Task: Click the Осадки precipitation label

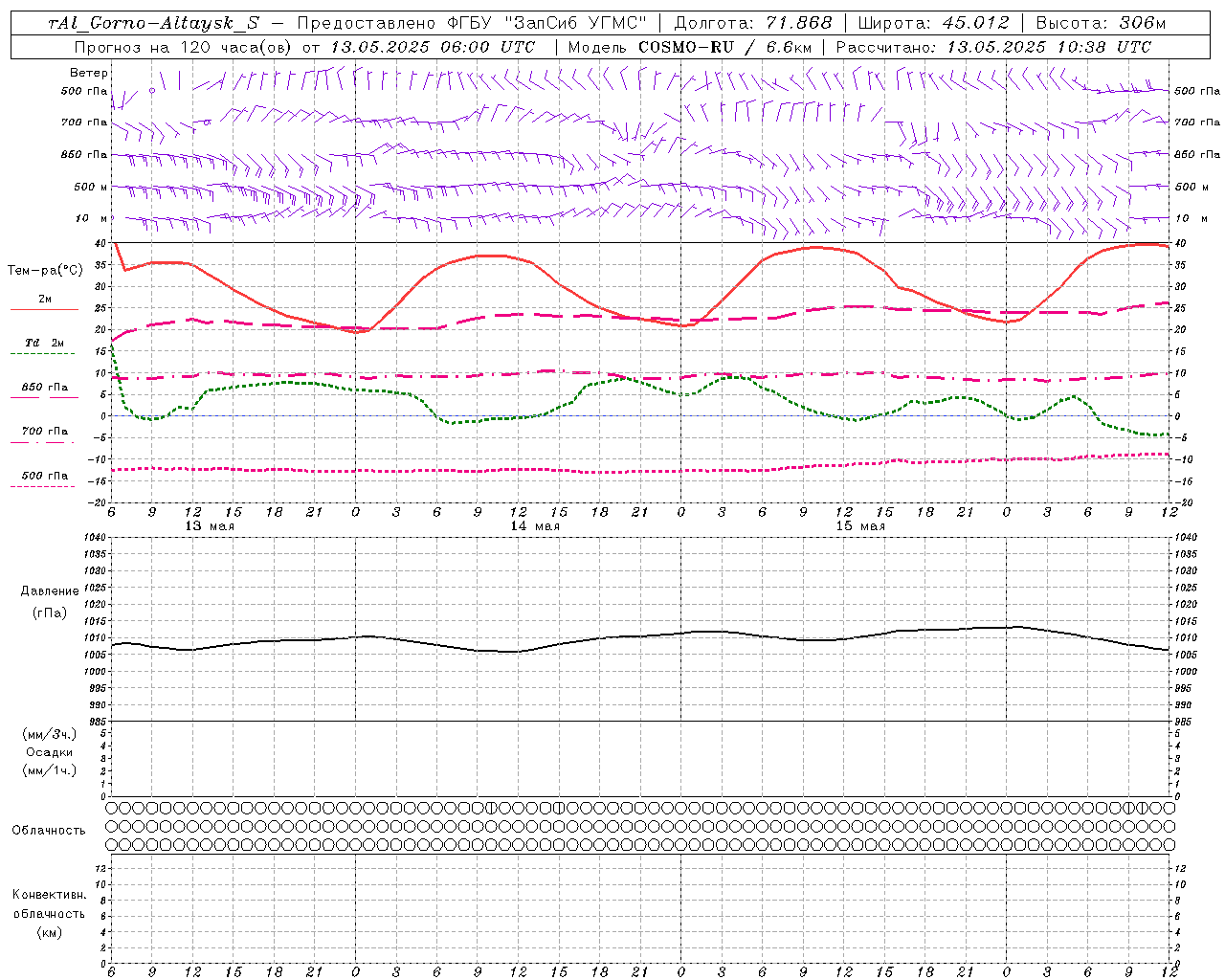Action: click(50, 752)
